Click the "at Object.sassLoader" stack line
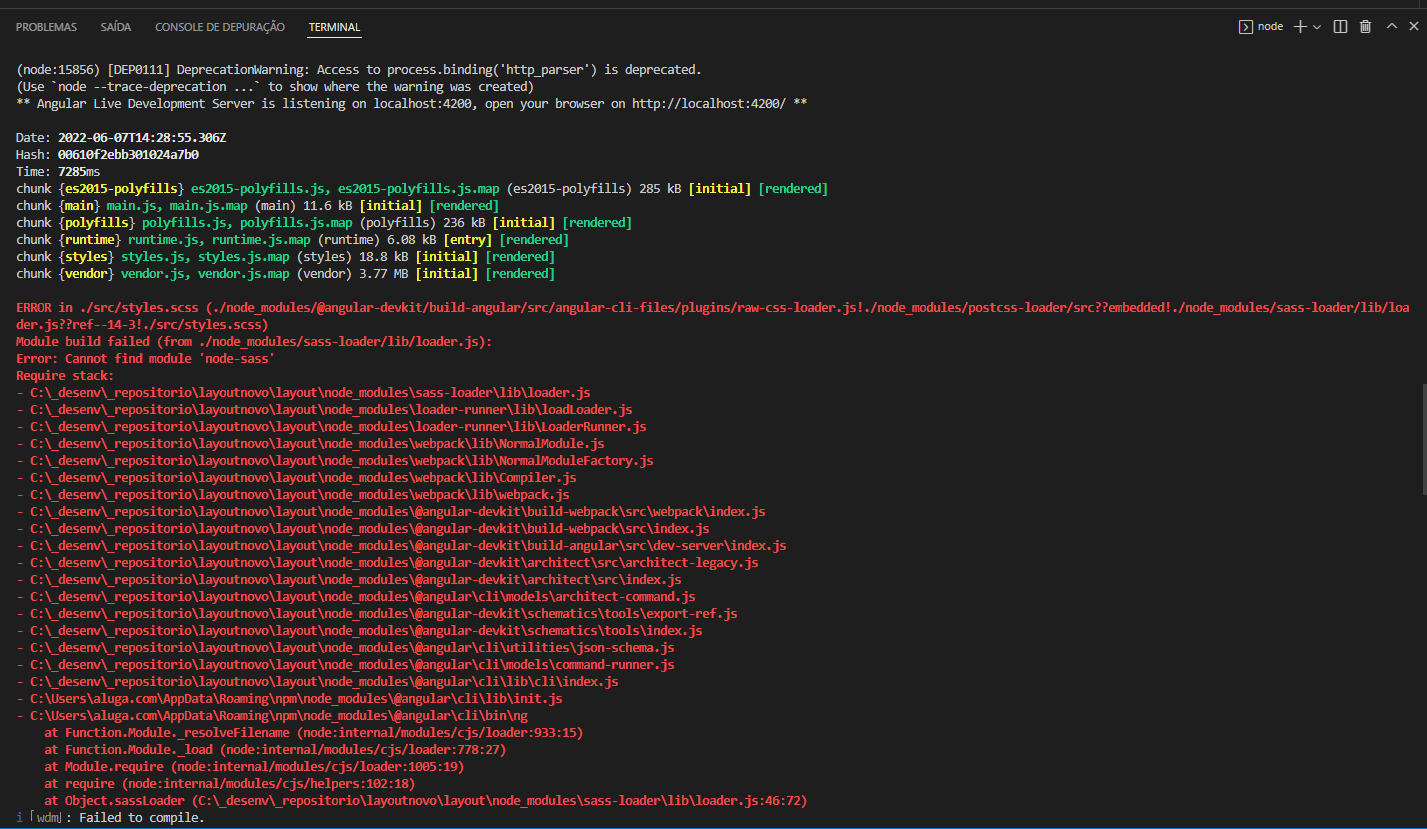1427x829 pixels. click(x=426, y=801)
